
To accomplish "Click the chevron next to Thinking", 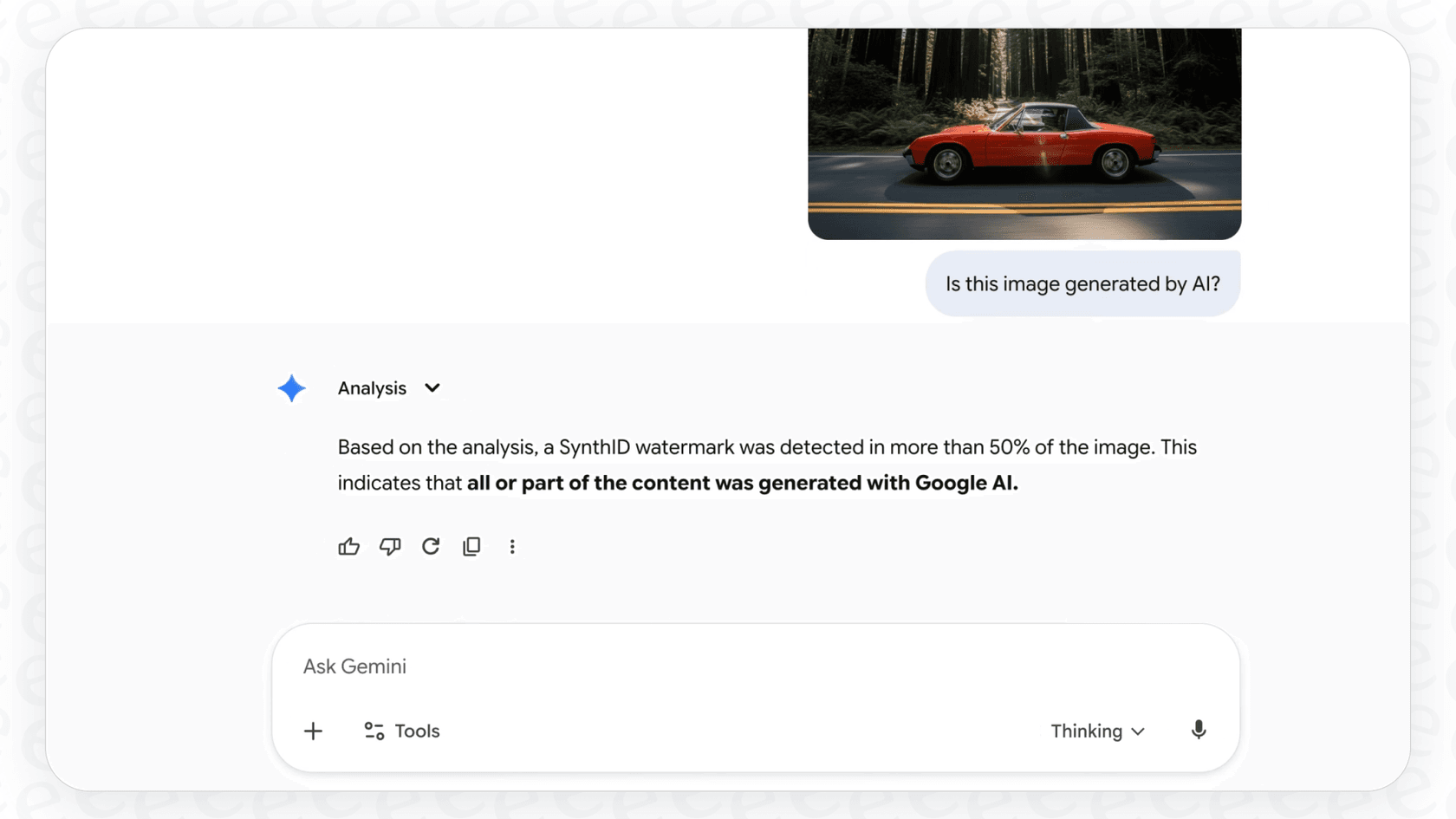I will coord(1138,731).
